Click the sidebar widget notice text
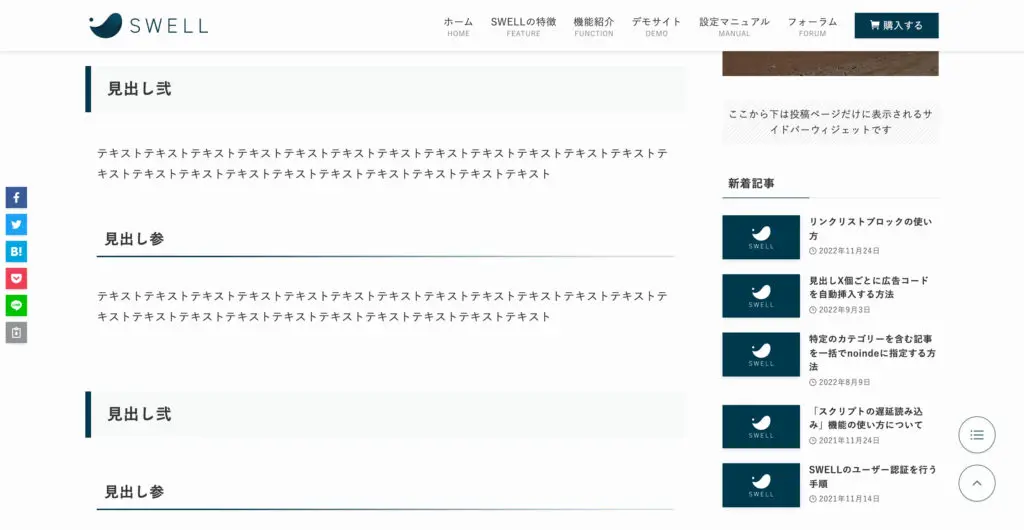Screen dimensions: 1024x530 click(x=830, y=121)
